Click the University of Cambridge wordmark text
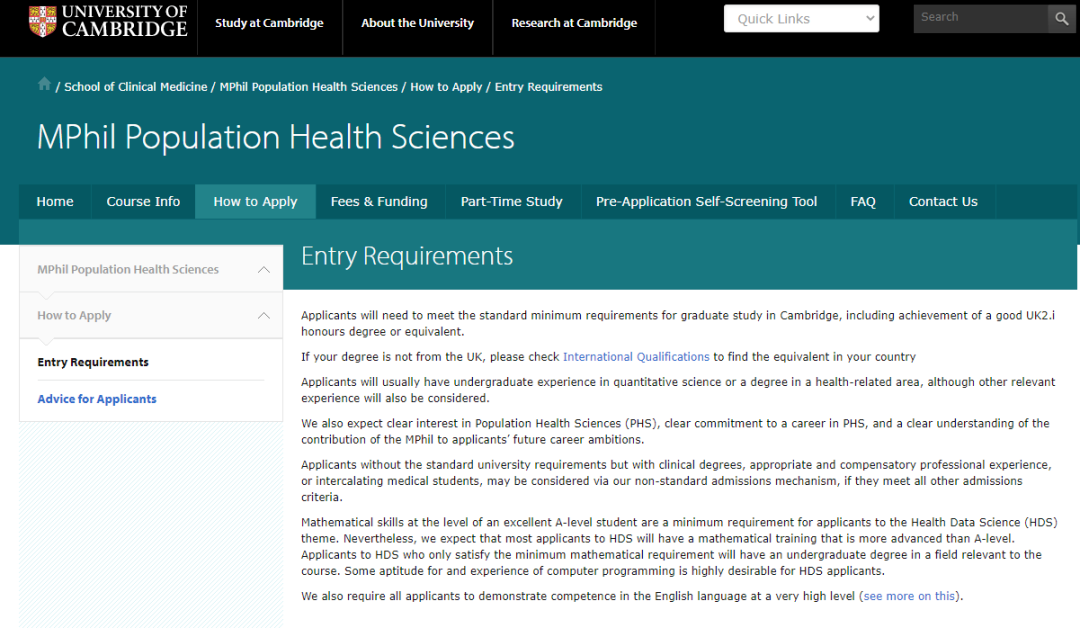The width and height of the screenshot is (1080, 628). [125, 21]
